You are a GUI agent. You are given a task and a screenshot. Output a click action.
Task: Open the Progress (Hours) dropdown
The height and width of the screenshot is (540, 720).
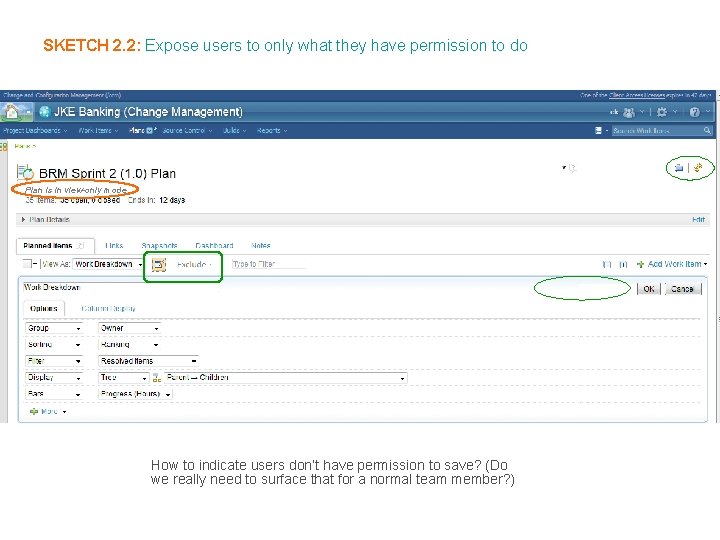135,394
